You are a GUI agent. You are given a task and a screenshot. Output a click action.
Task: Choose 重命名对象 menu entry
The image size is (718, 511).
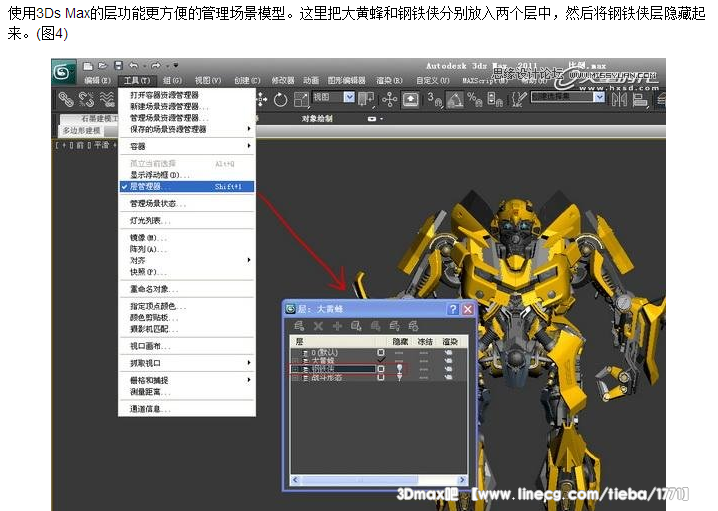187,289
